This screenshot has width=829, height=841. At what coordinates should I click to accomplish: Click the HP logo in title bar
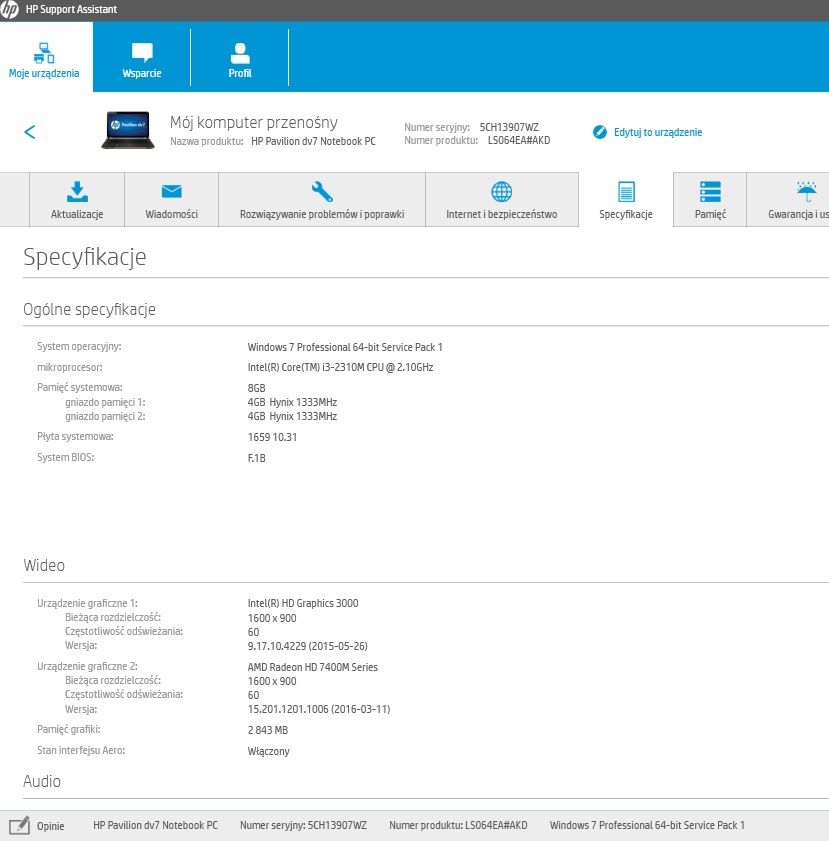point(9,10)
